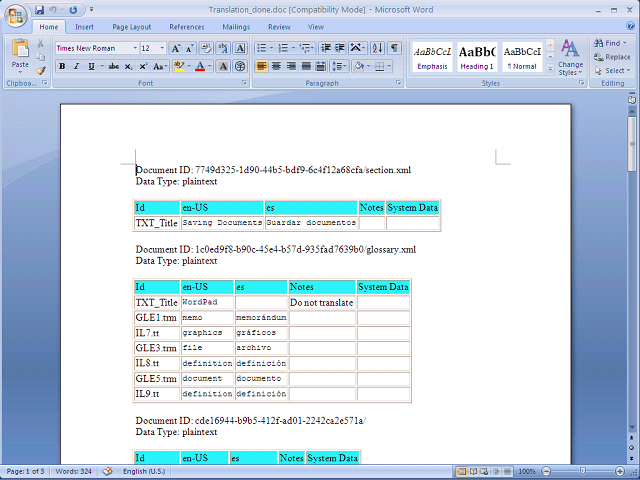This screenshot has width=640, height=480.
Task: Click the vertical scrollbar thumb
Action: click(632, 144)
